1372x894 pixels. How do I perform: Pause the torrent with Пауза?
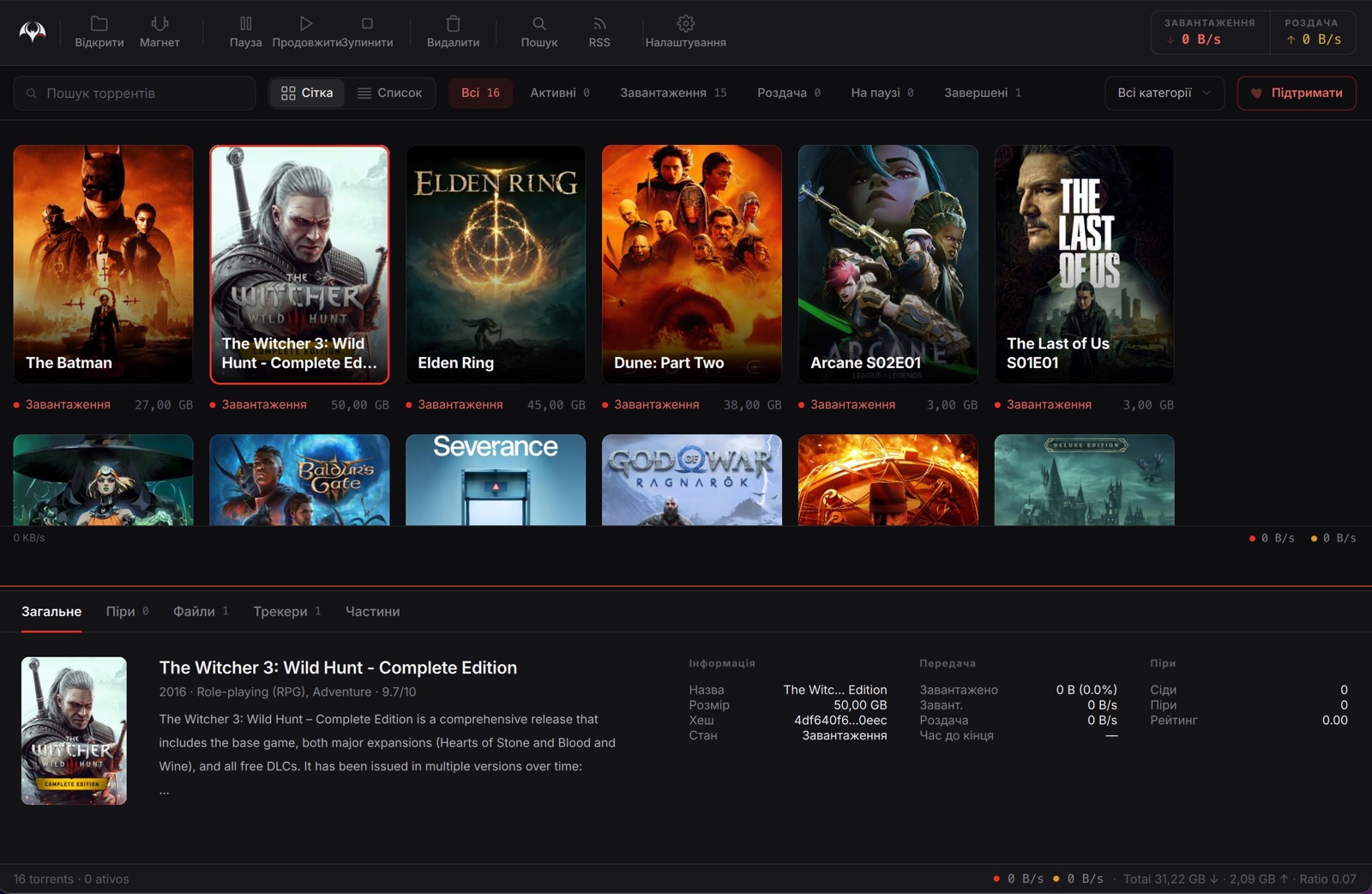(245, 32)
